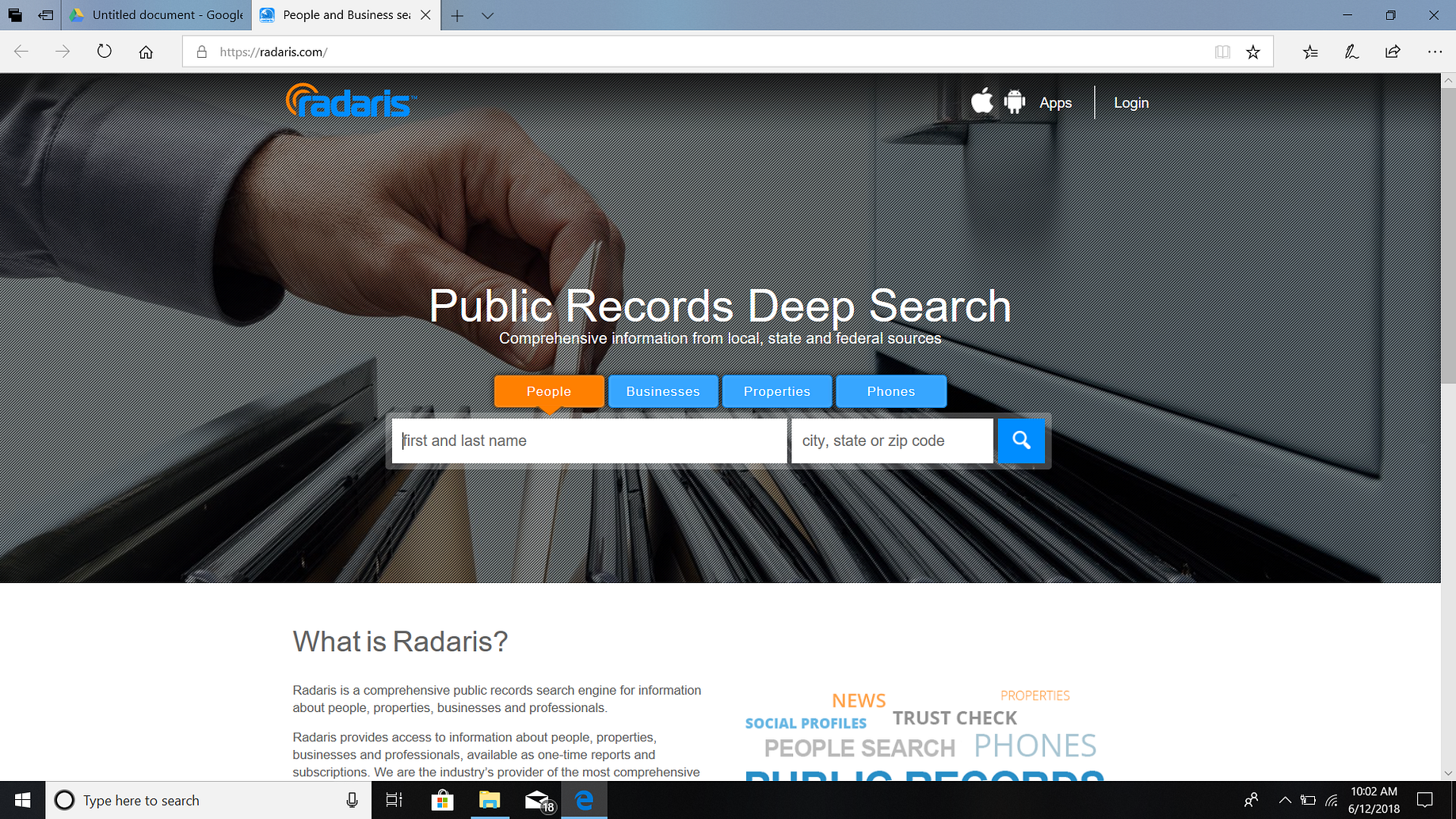Select the Properties search tab

(776, 390)
